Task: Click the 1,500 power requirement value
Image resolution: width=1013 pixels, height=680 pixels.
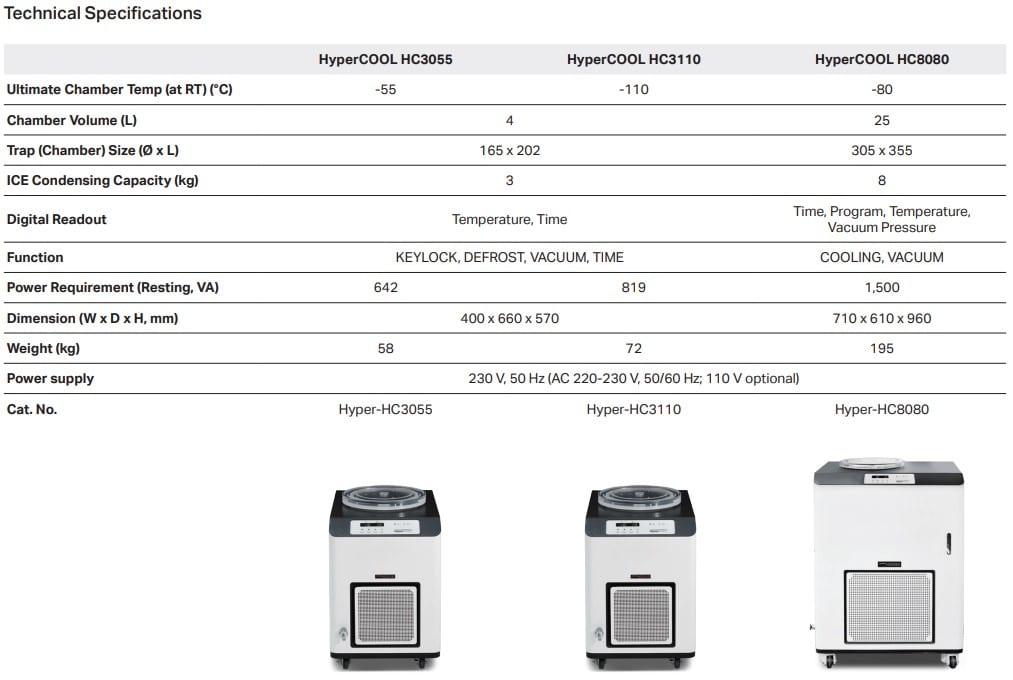Action: [881, 288]
